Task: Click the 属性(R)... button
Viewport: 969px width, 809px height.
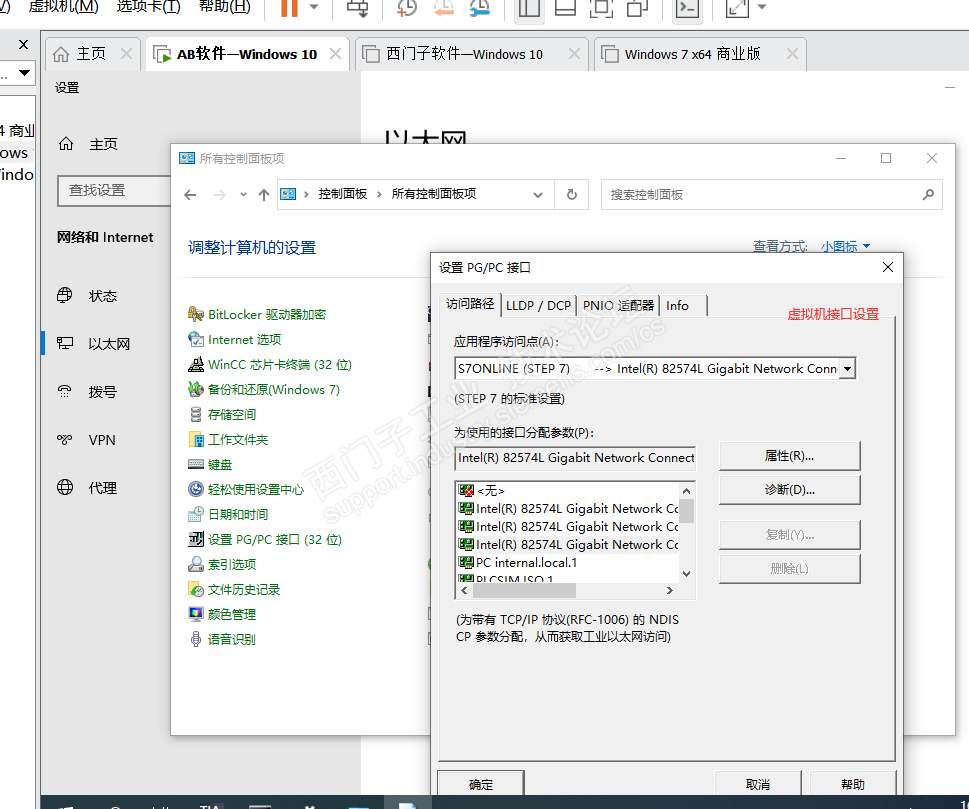Action: [789, 456]
